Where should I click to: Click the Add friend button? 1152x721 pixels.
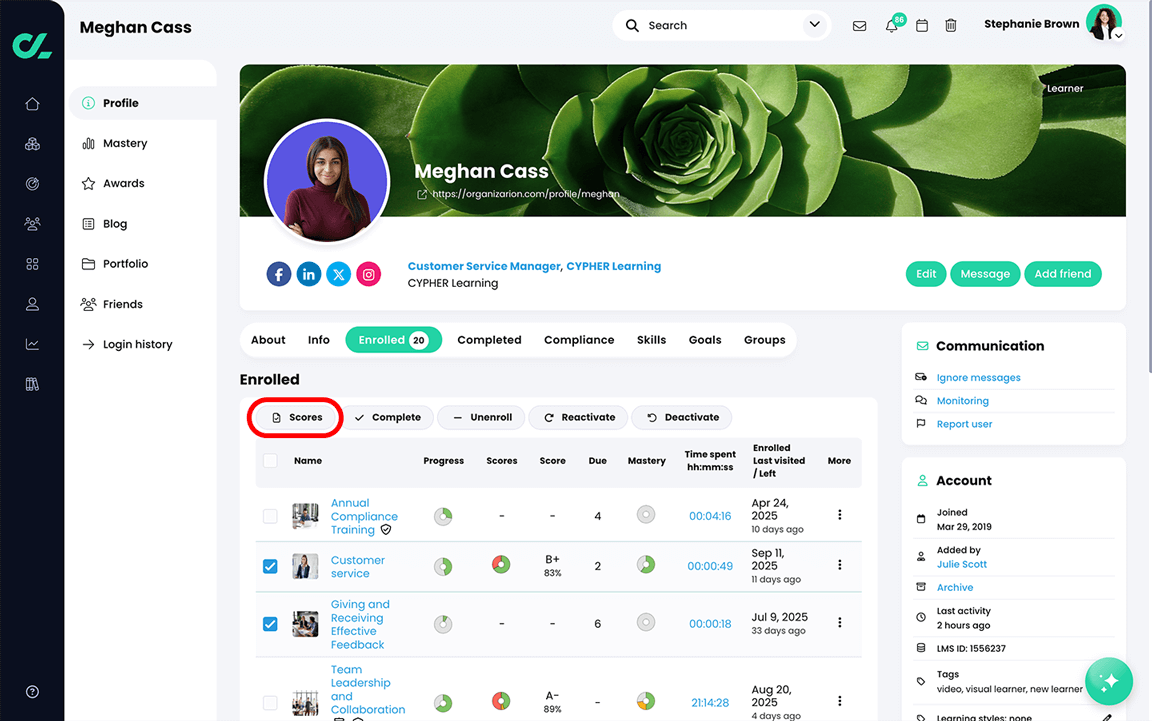pos(1062,273)
